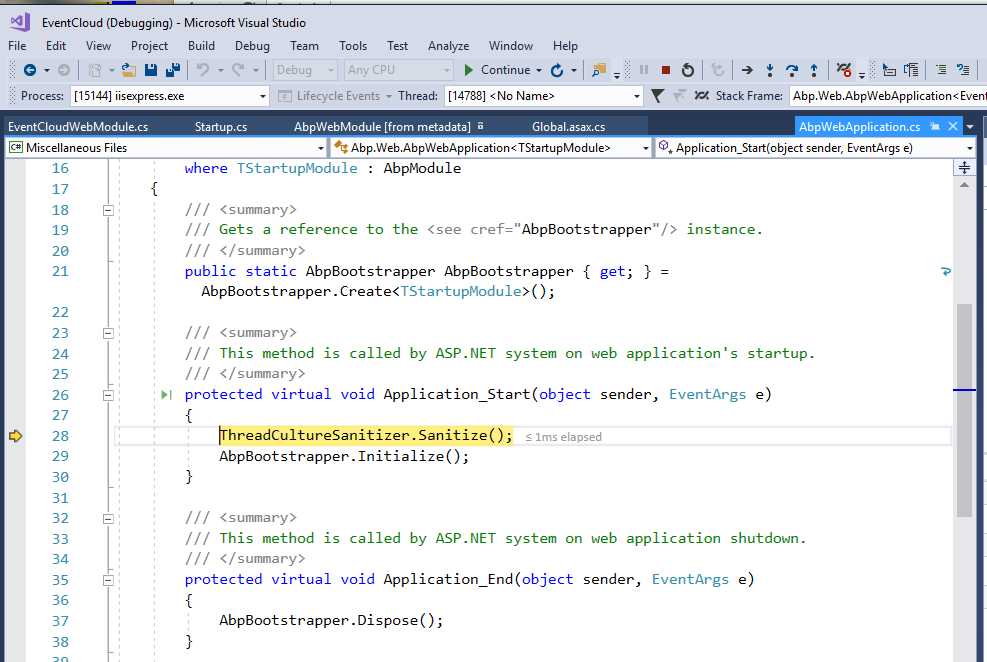Viewport: 987px width, 662px height.
Task: Open the document tab overflow dropdown
Action: [x=970, y=126]
